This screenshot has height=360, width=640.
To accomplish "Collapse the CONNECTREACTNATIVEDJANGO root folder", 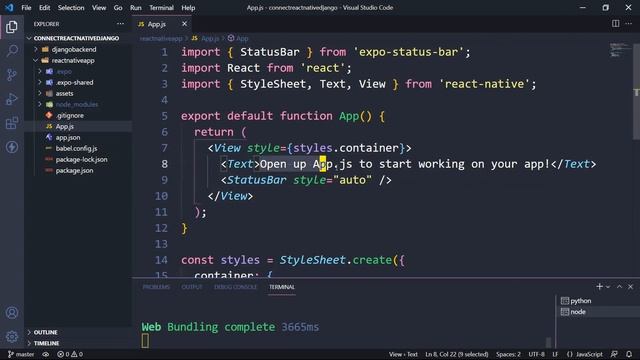I will click(x=76, y=38).
